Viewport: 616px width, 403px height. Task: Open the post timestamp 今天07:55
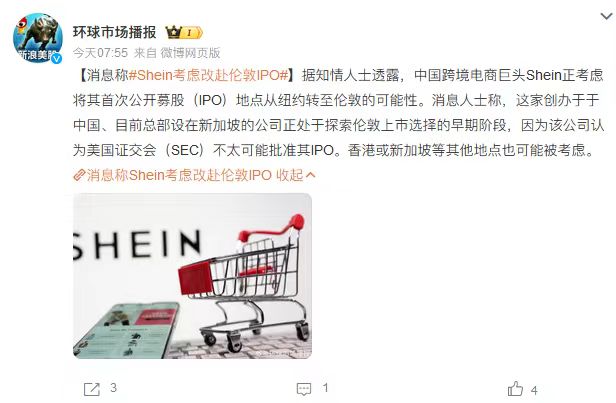pyautogui.click(x=101, y=53)
